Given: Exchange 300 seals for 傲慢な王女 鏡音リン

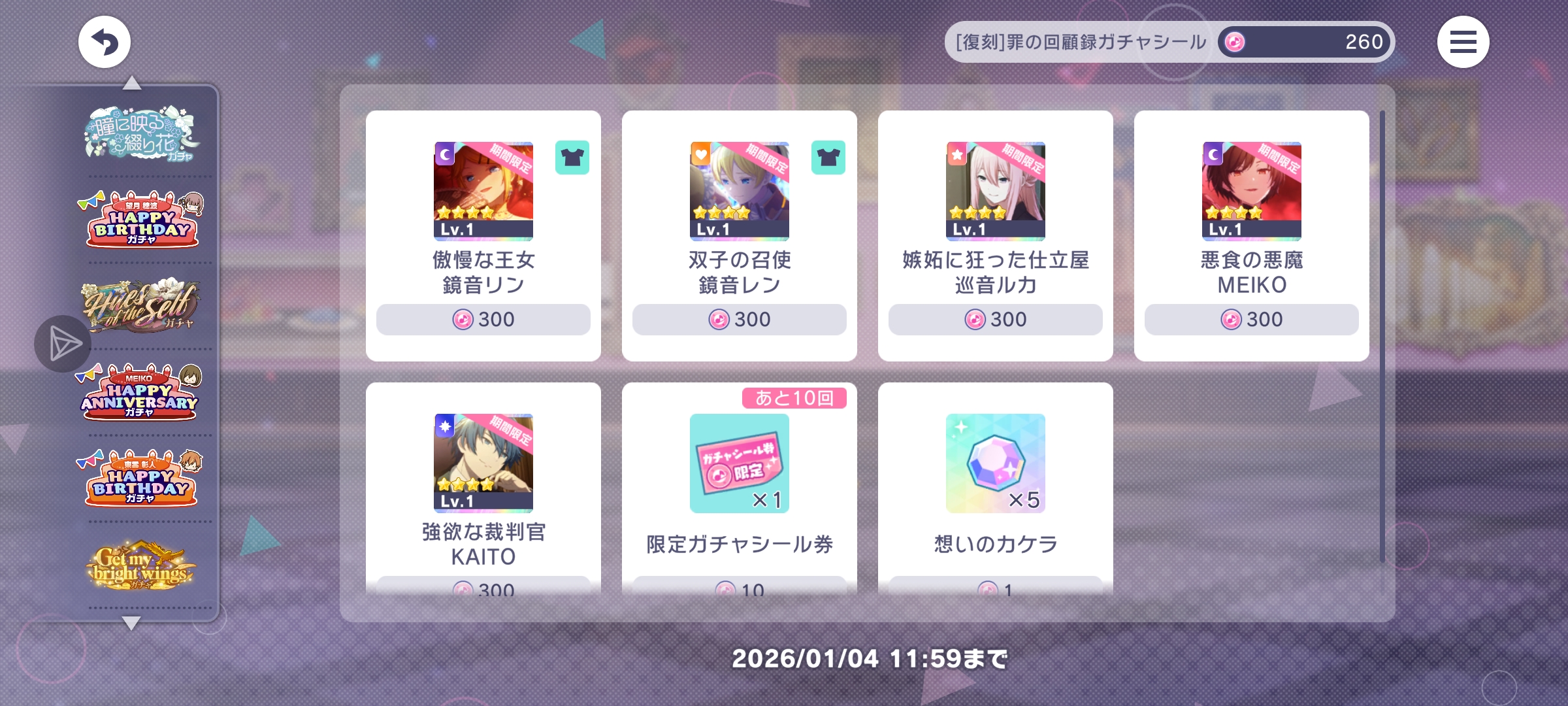Looking at the screenshot, I should point(483,320).
